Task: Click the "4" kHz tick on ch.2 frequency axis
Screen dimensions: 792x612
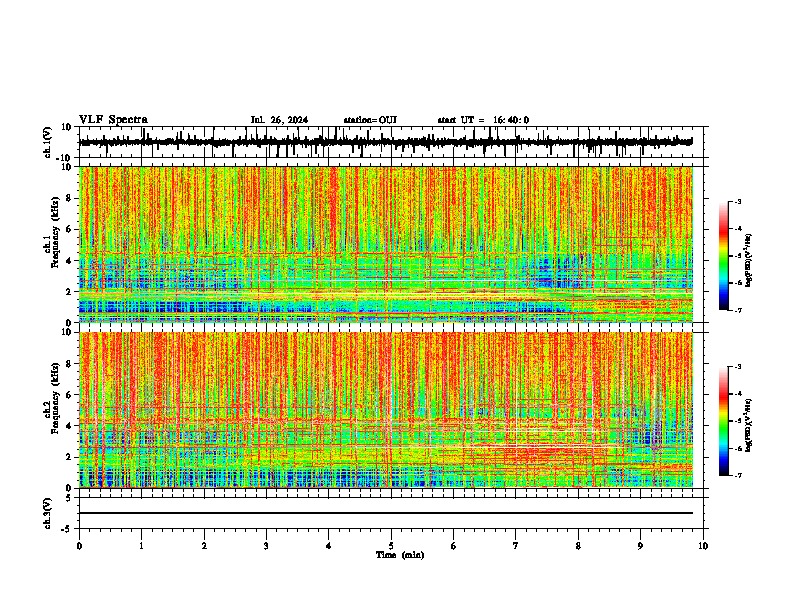Action: (69, 426)
